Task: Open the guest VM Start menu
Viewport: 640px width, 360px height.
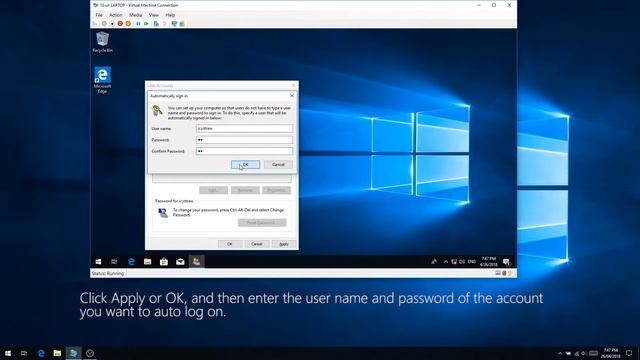Action: tap(98, 262)
